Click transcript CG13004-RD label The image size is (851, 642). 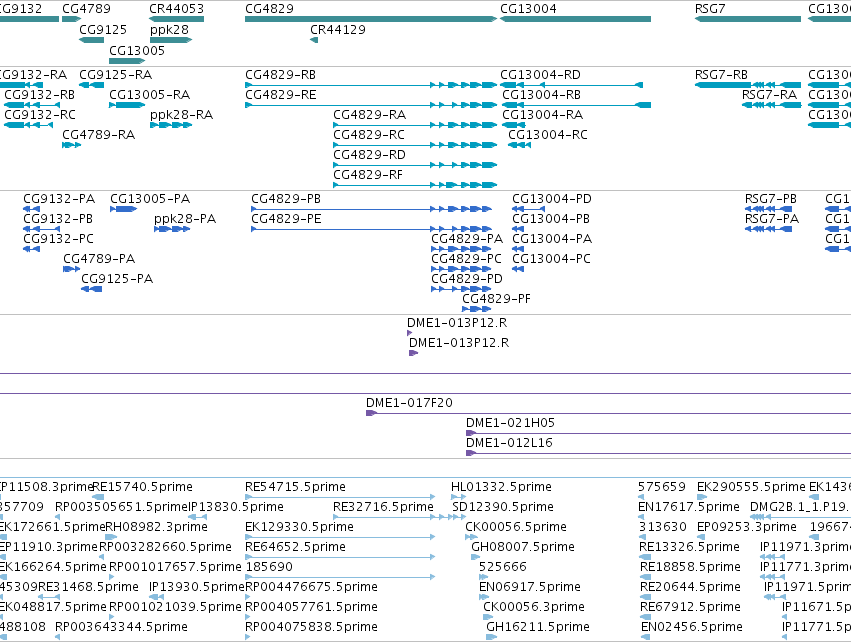click(540, 74)
